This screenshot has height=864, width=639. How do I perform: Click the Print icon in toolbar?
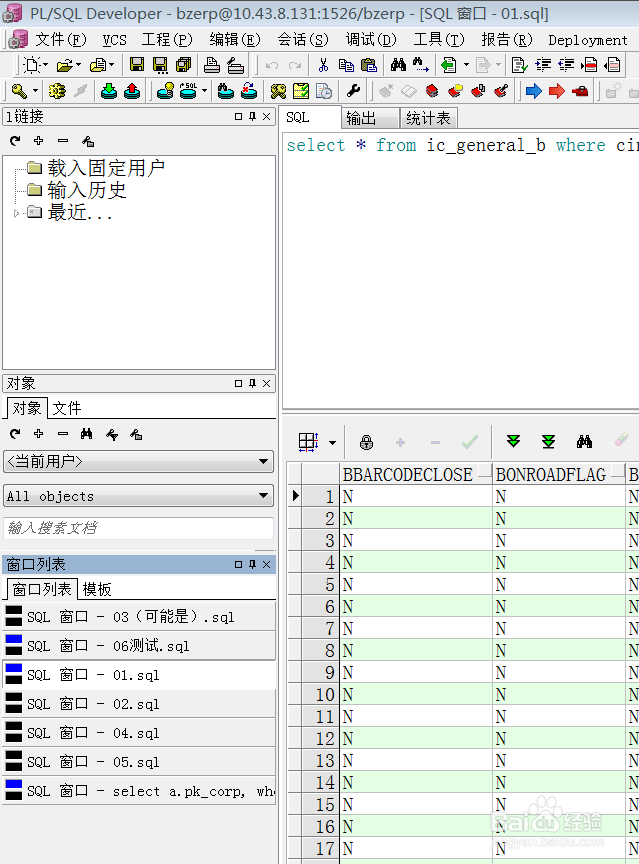[212, 65]
